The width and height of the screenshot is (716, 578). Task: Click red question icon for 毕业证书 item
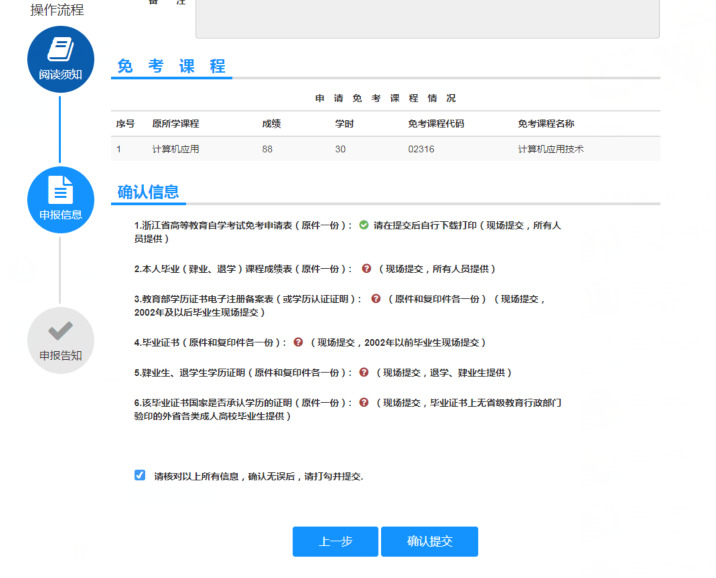point(298,342)
